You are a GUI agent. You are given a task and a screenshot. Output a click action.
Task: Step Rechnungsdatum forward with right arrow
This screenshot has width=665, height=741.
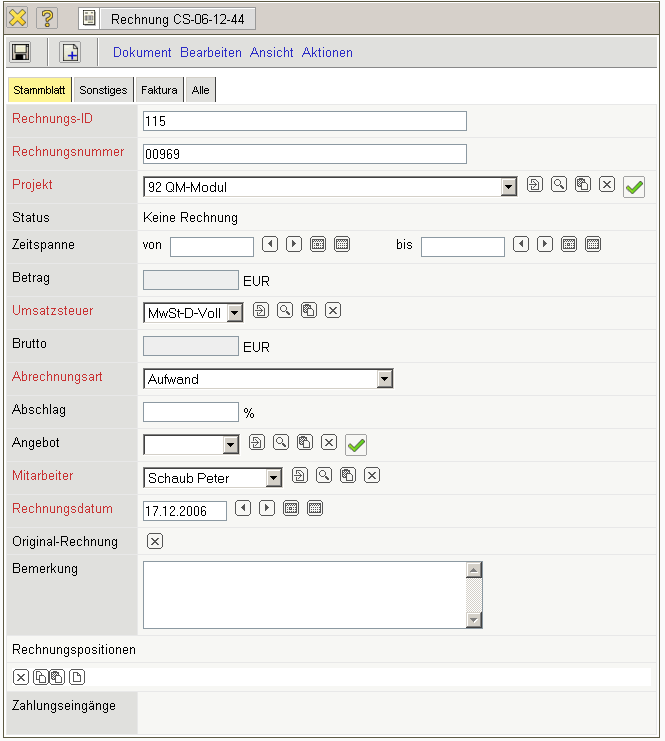tap(267, 509)
